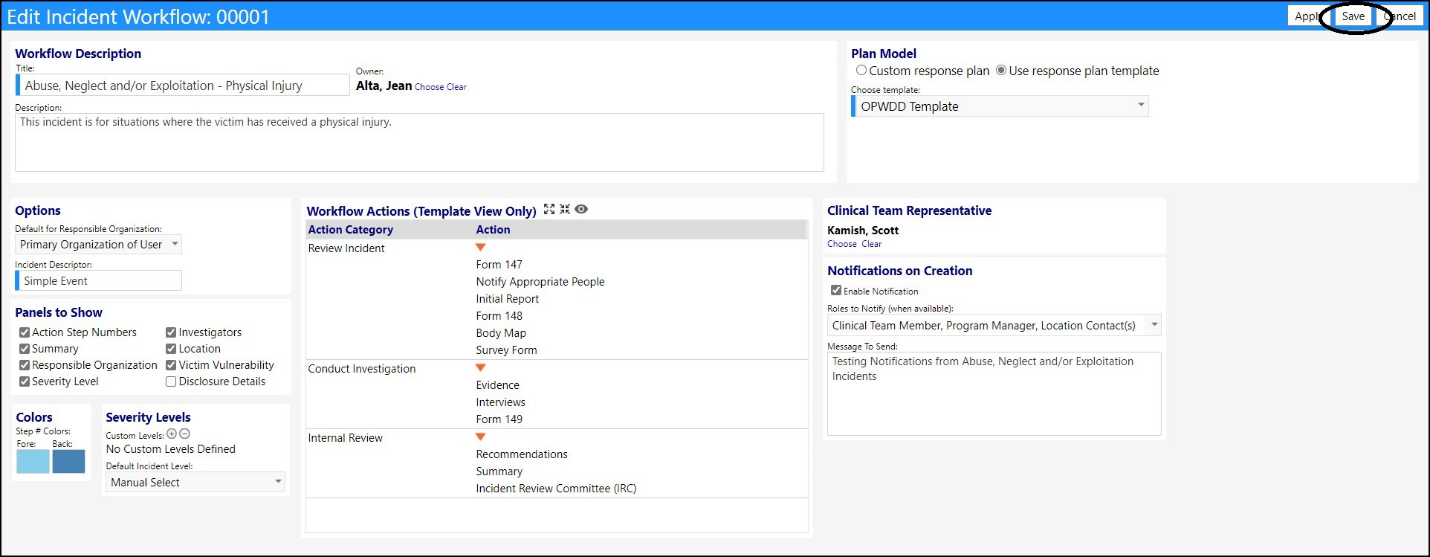Screen dimensions: 1430x557
Task: Select Notify Appropriate People action
Action: [x=540, y=282]
